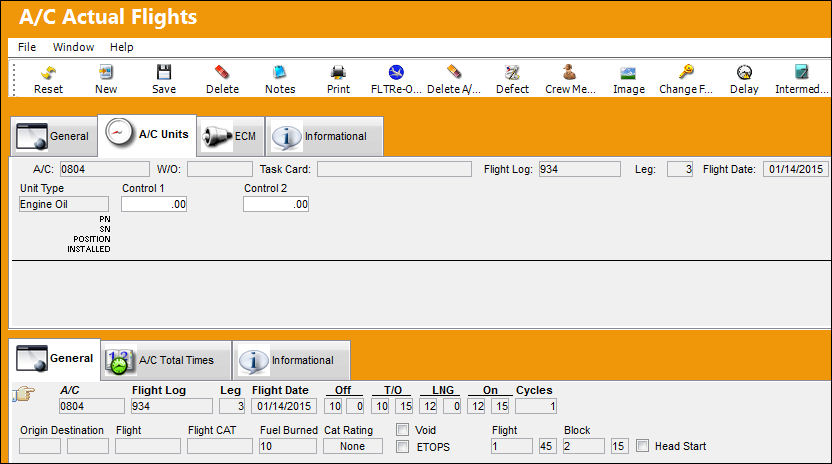Click the upper Flight Log field 934
Viewport: 832px width, 464px height.
[579, 169]
